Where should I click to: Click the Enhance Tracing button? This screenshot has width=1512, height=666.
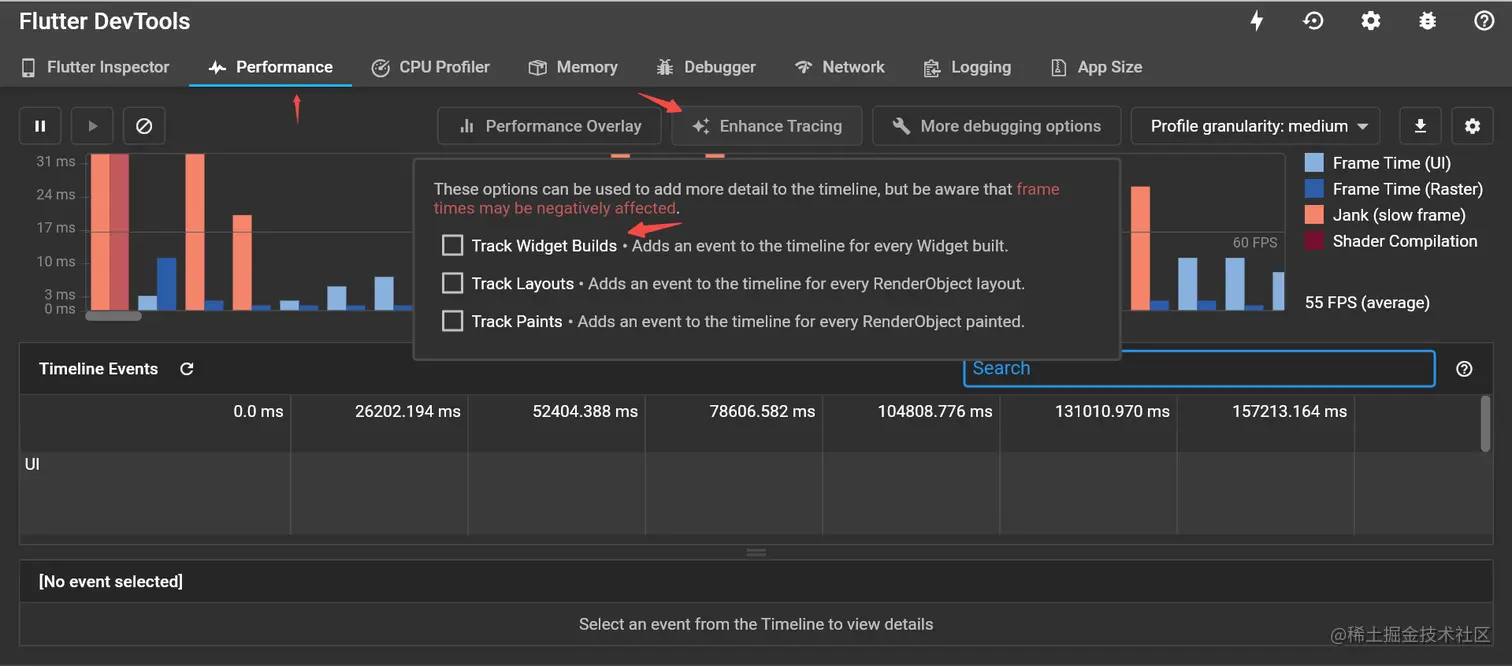767,126
